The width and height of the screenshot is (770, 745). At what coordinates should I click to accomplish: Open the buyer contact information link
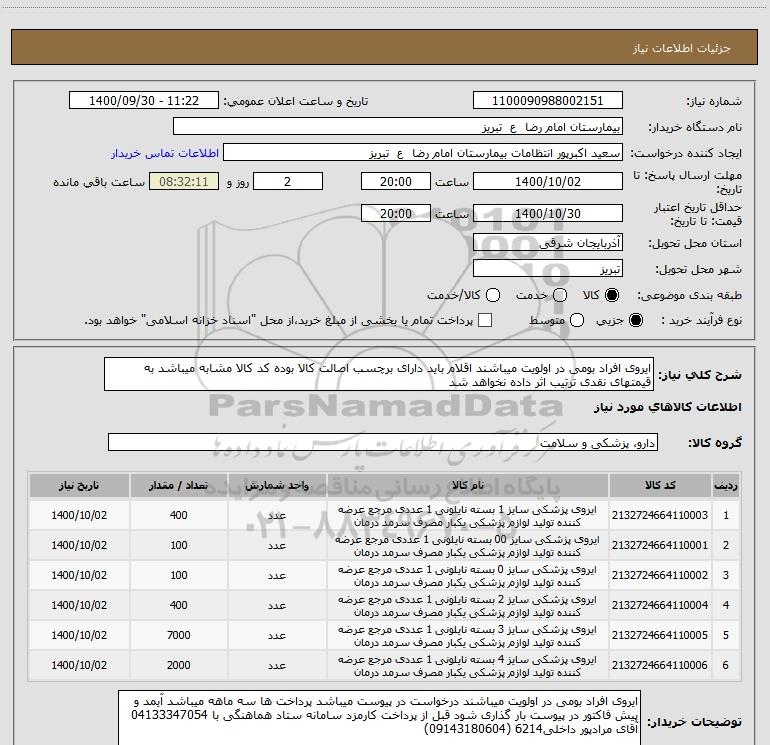coord(165,153)
